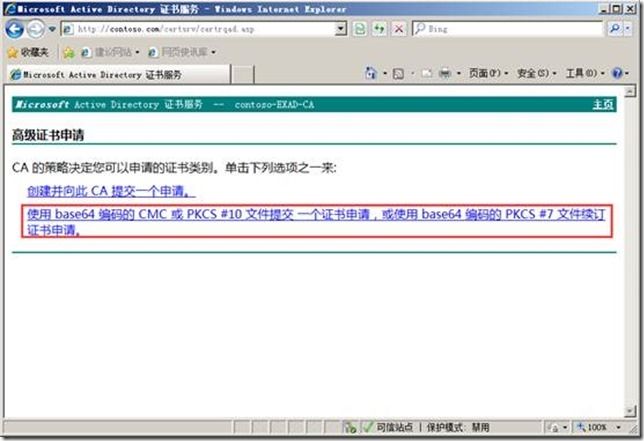Image resolution: width=644 pixels, height=441 pixels.
Task: Click the Forward navigation arrow
Action: [36, 29]
